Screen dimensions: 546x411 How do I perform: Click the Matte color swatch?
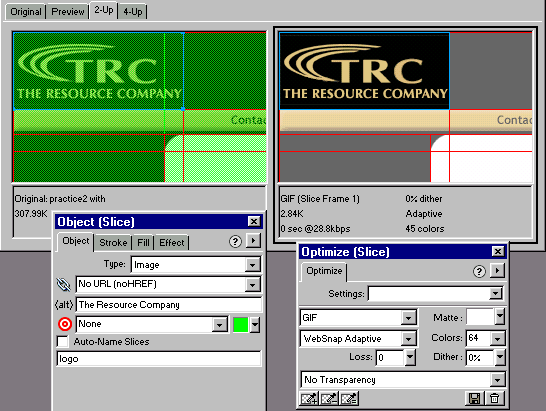(x=480, y=317)
